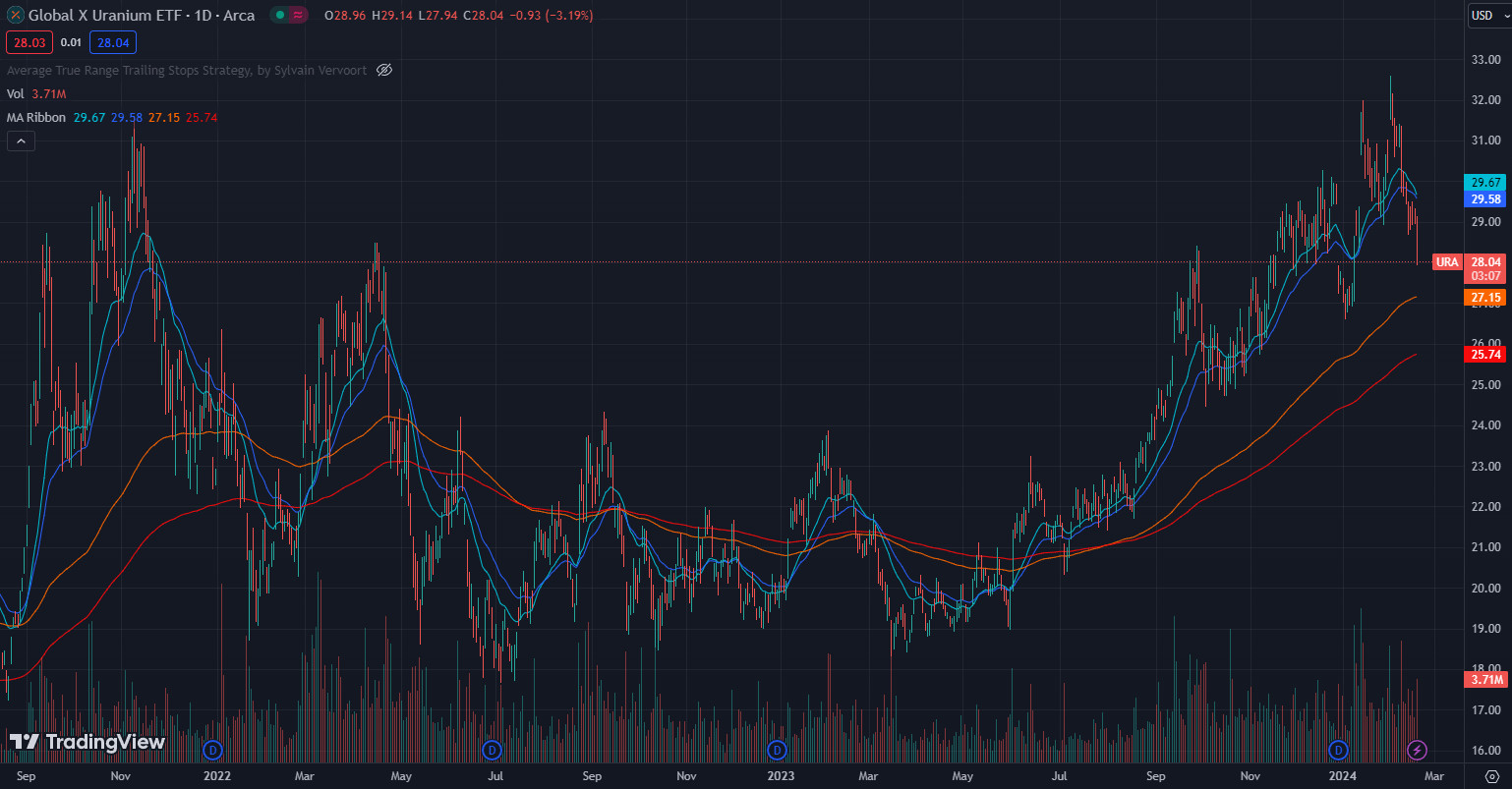
Task: Click the 3.71M volume label on the price scale
Action: tap(1485, 679)
